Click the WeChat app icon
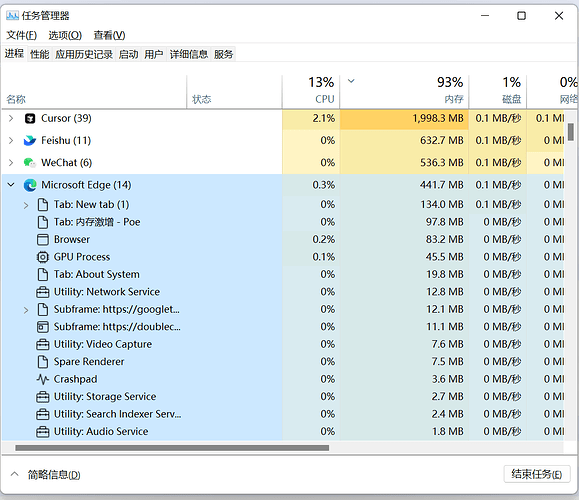The width and height of the screenshot is (579, 500). pos(30,163)
